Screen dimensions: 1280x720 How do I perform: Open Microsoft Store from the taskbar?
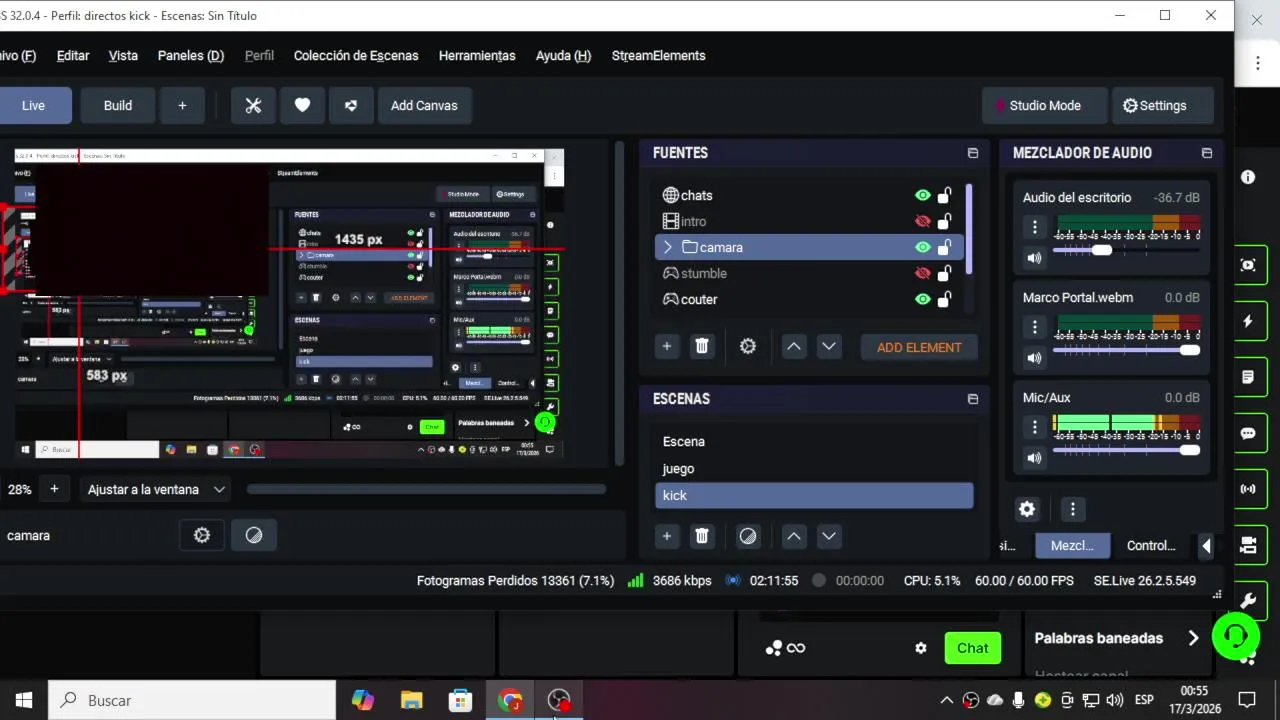(460, 700)
